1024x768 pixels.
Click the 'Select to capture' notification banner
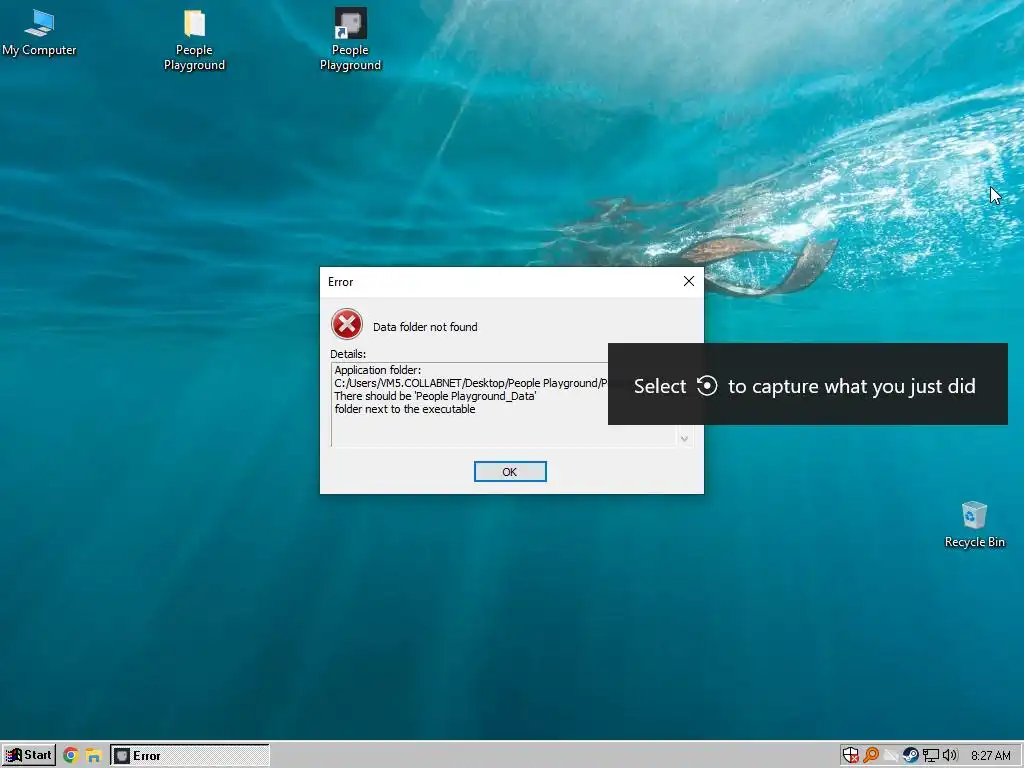pyautogui.click(x=808, y=384)
